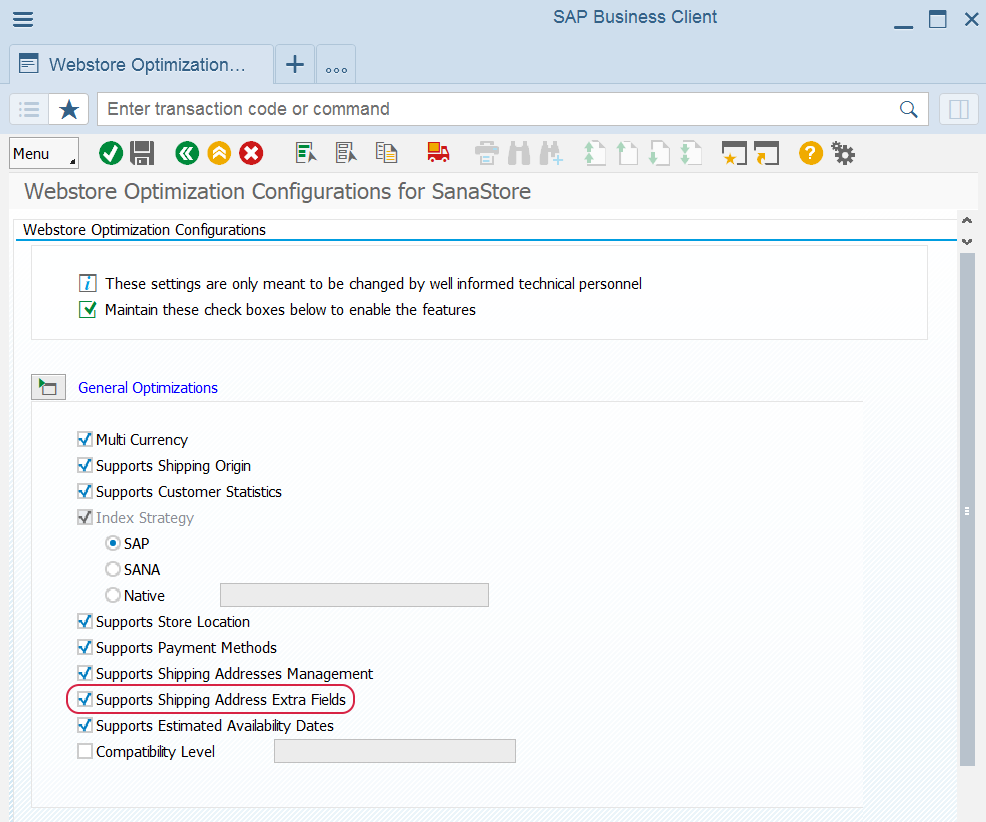Click the second document with cursor toolbar icon
986x822 pixels.
click(x=346, y=153)
